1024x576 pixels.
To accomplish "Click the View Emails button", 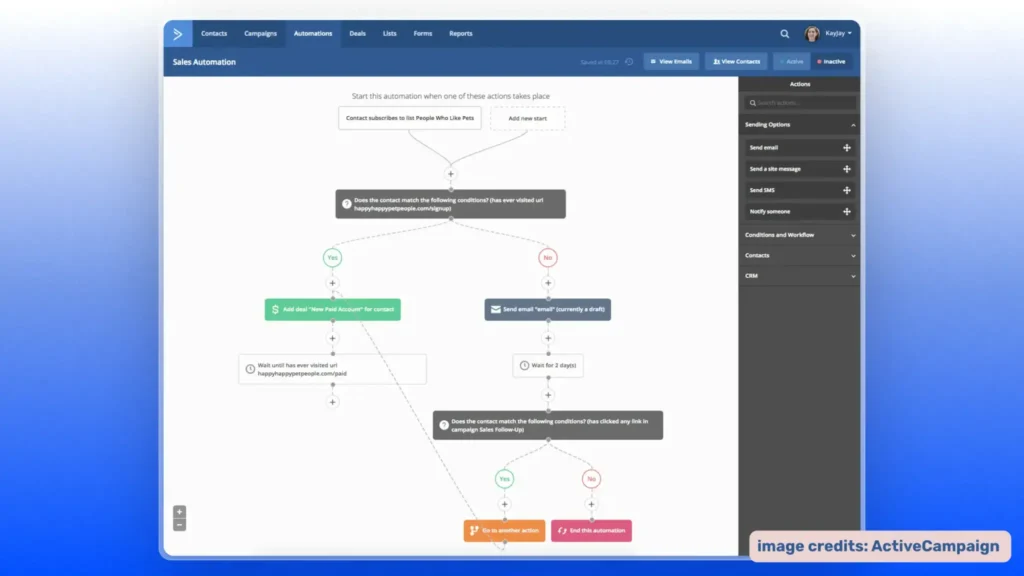I will [x=671, y=61].
